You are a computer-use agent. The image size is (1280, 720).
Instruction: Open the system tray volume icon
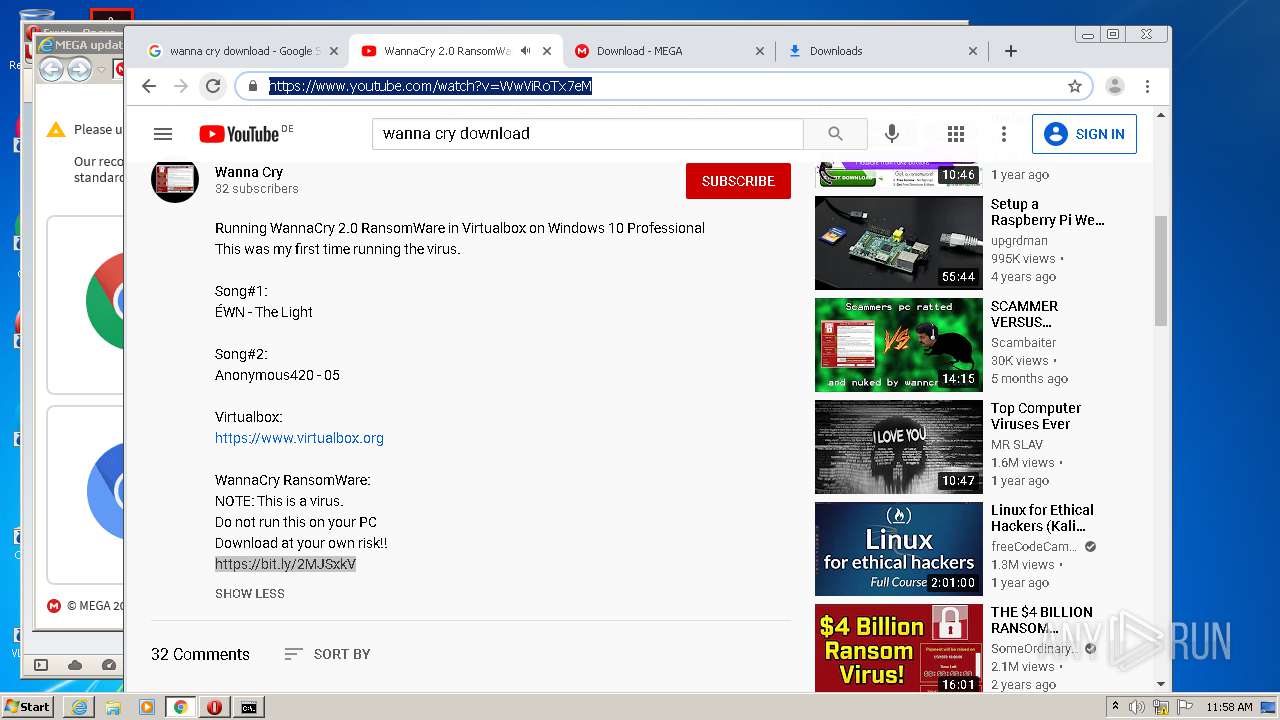pyautogui.click(x=1138, y=707)
